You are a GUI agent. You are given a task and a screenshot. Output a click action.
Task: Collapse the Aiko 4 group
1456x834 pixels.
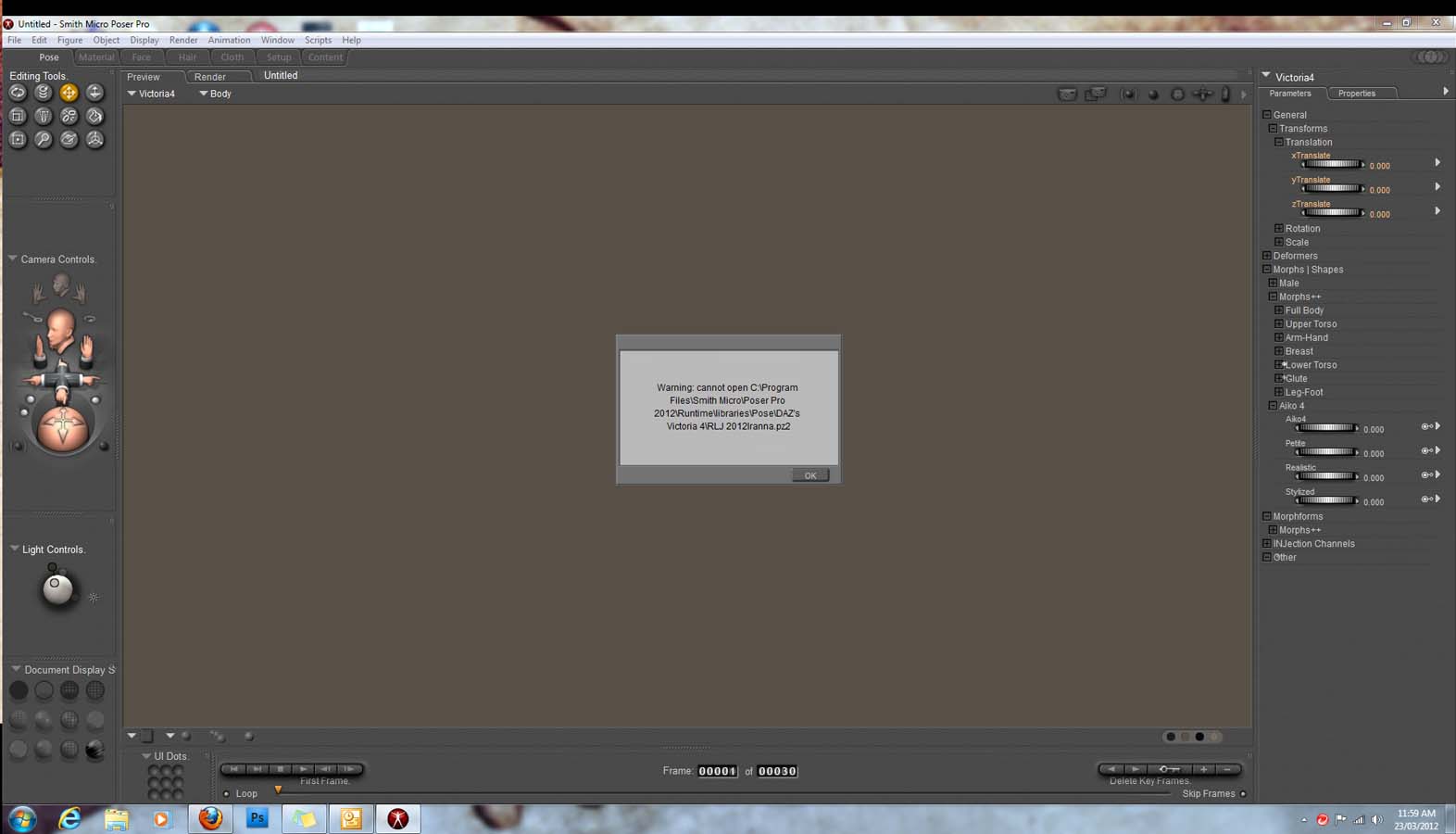click(x=1273, y=406)
